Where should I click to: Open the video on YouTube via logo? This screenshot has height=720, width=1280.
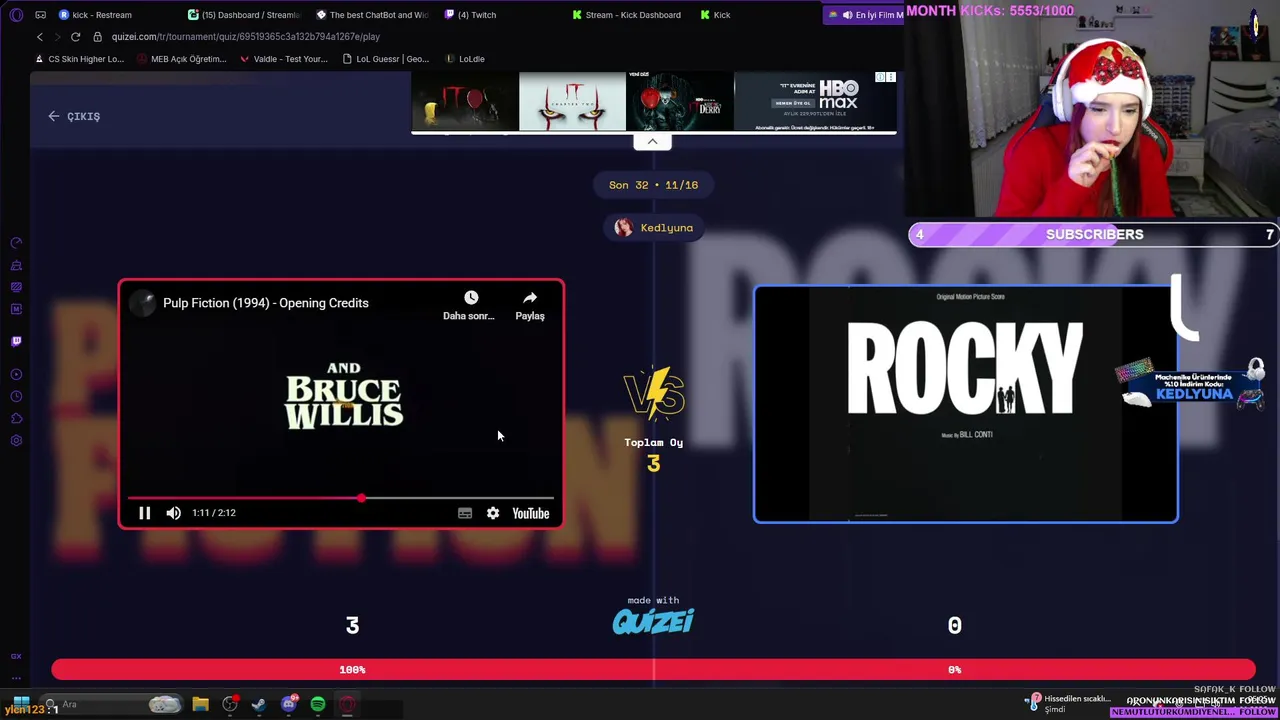click(531, 513)
